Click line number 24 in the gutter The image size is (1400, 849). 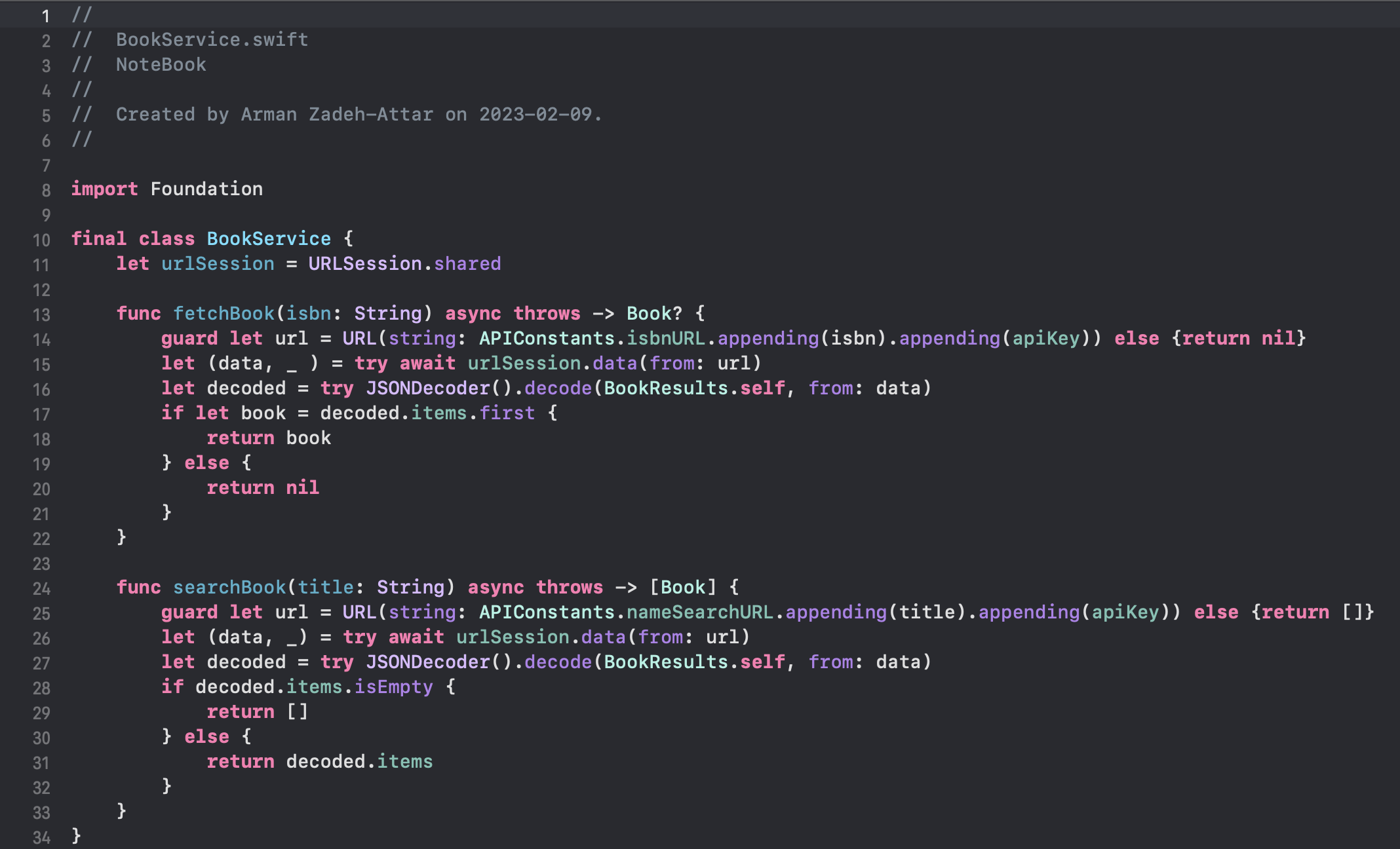point(41,588)
